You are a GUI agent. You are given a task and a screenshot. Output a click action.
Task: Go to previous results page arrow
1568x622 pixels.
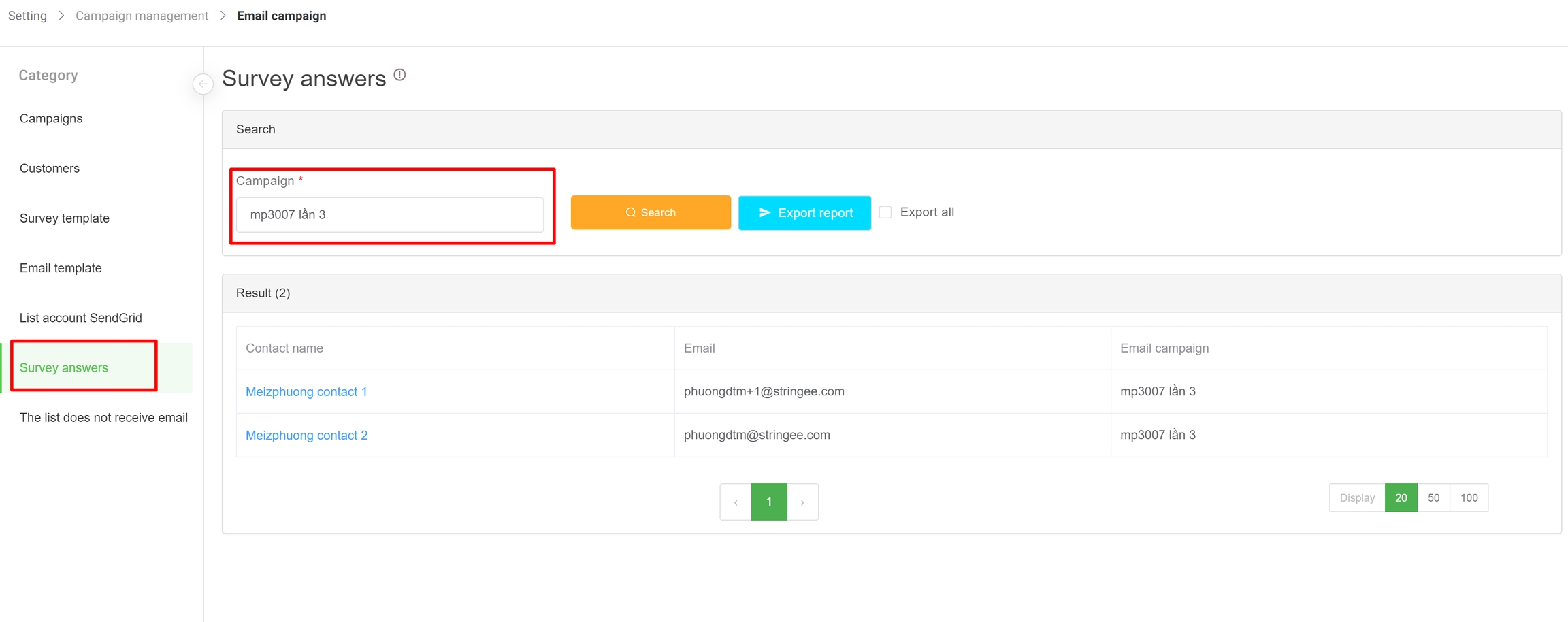[x=736, y=502]
